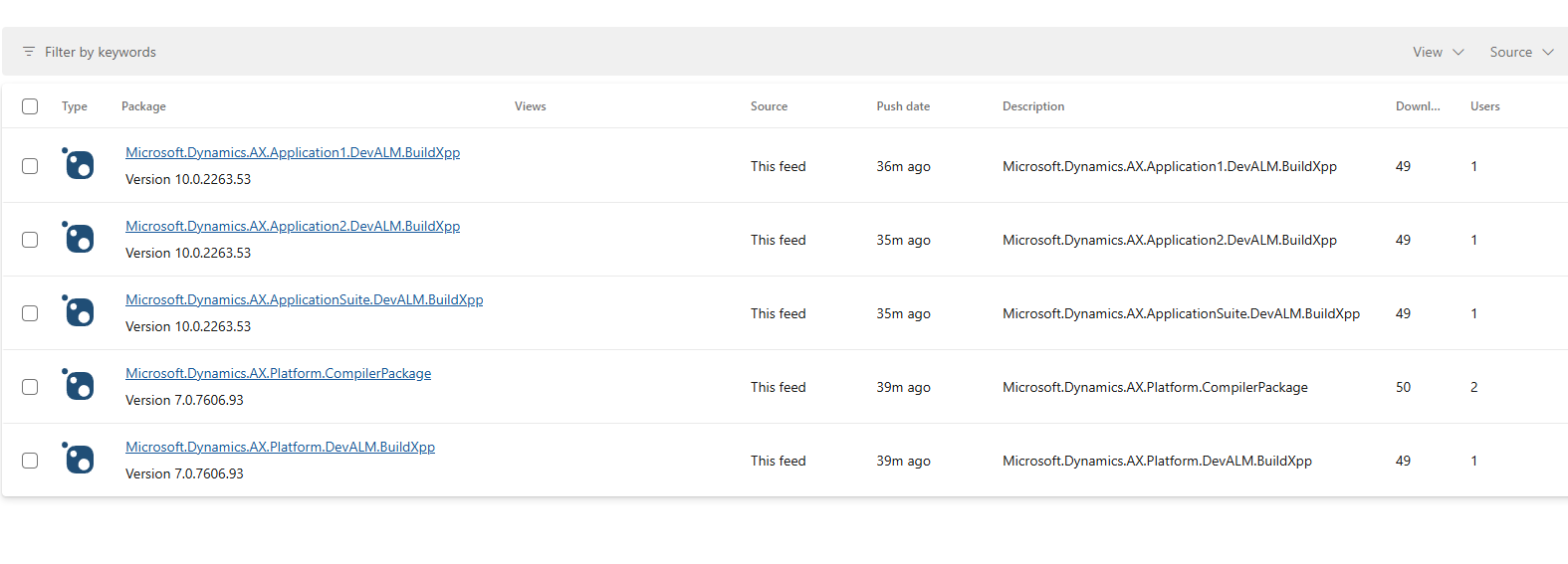Open the View dropdown
1568x564 pixels.
(1438, 52)
